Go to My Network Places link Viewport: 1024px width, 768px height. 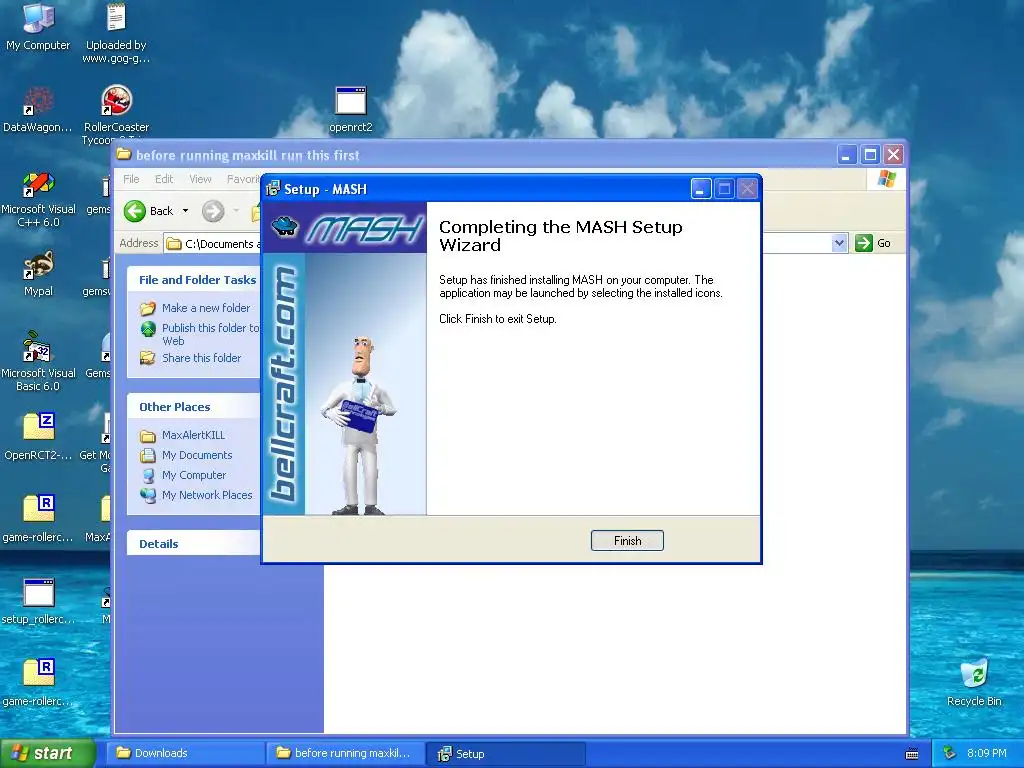tap(207, 495)
